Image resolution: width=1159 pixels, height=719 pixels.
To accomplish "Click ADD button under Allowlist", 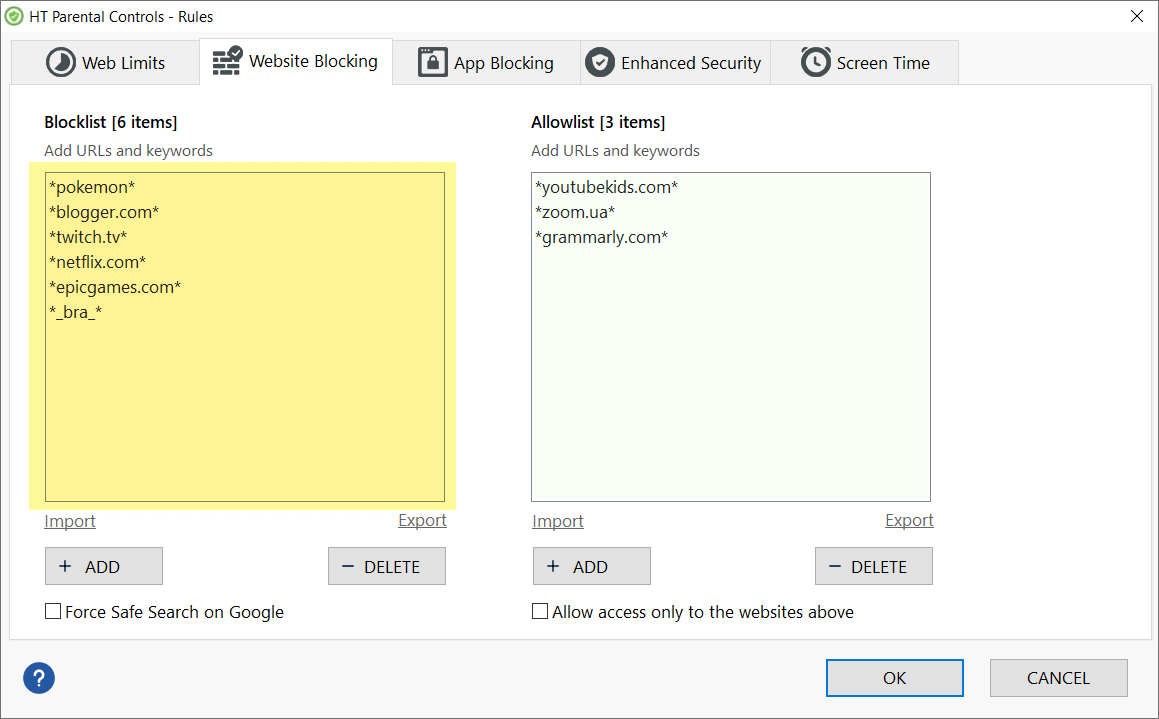I will [x=591, y=566].
